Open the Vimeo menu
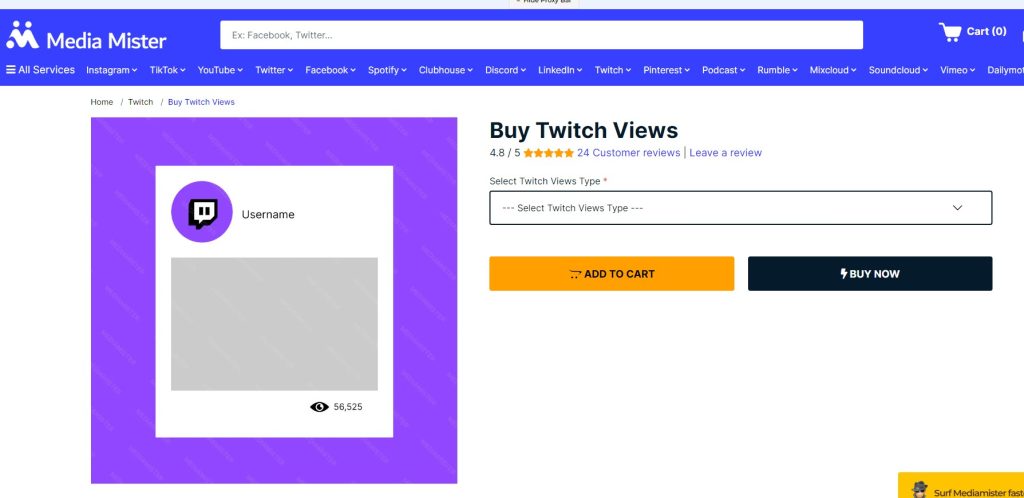Image resolution: width=1024 pixels, height=498 pixels. 958,70
